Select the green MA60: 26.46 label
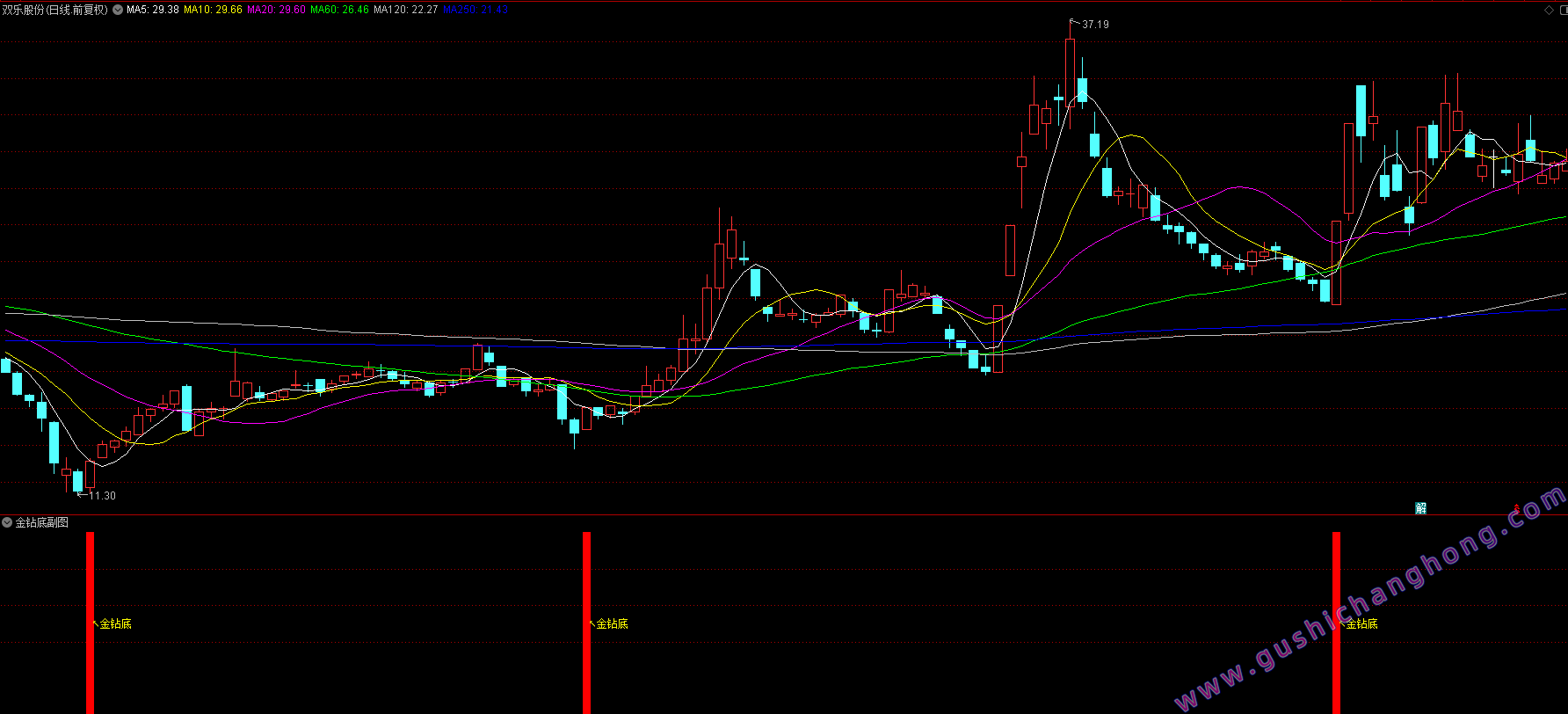 pyautogui.click(x=339, y=10)
